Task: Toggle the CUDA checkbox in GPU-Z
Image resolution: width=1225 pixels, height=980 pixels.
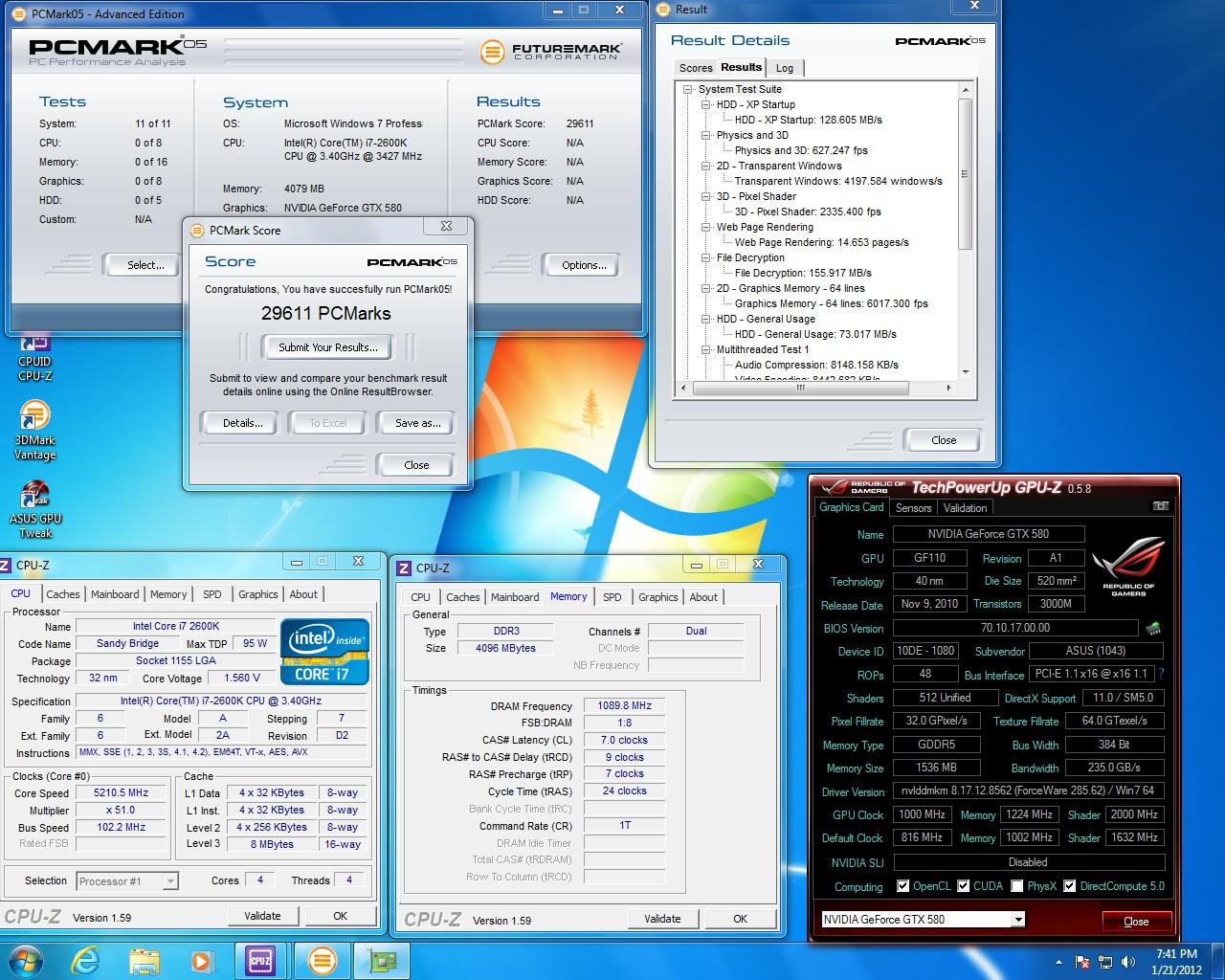Action: (963, 886)
